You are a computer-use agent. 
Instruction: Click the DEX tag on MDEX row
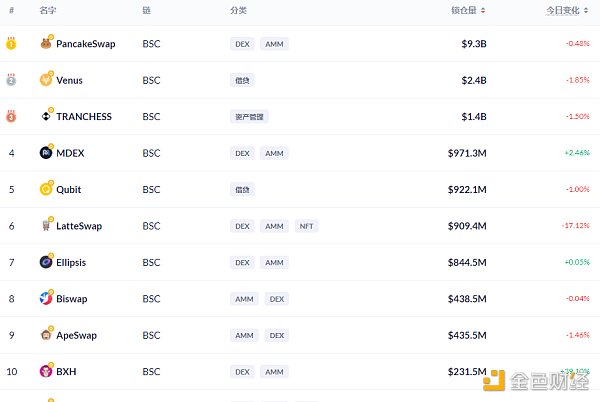(242, 153)
